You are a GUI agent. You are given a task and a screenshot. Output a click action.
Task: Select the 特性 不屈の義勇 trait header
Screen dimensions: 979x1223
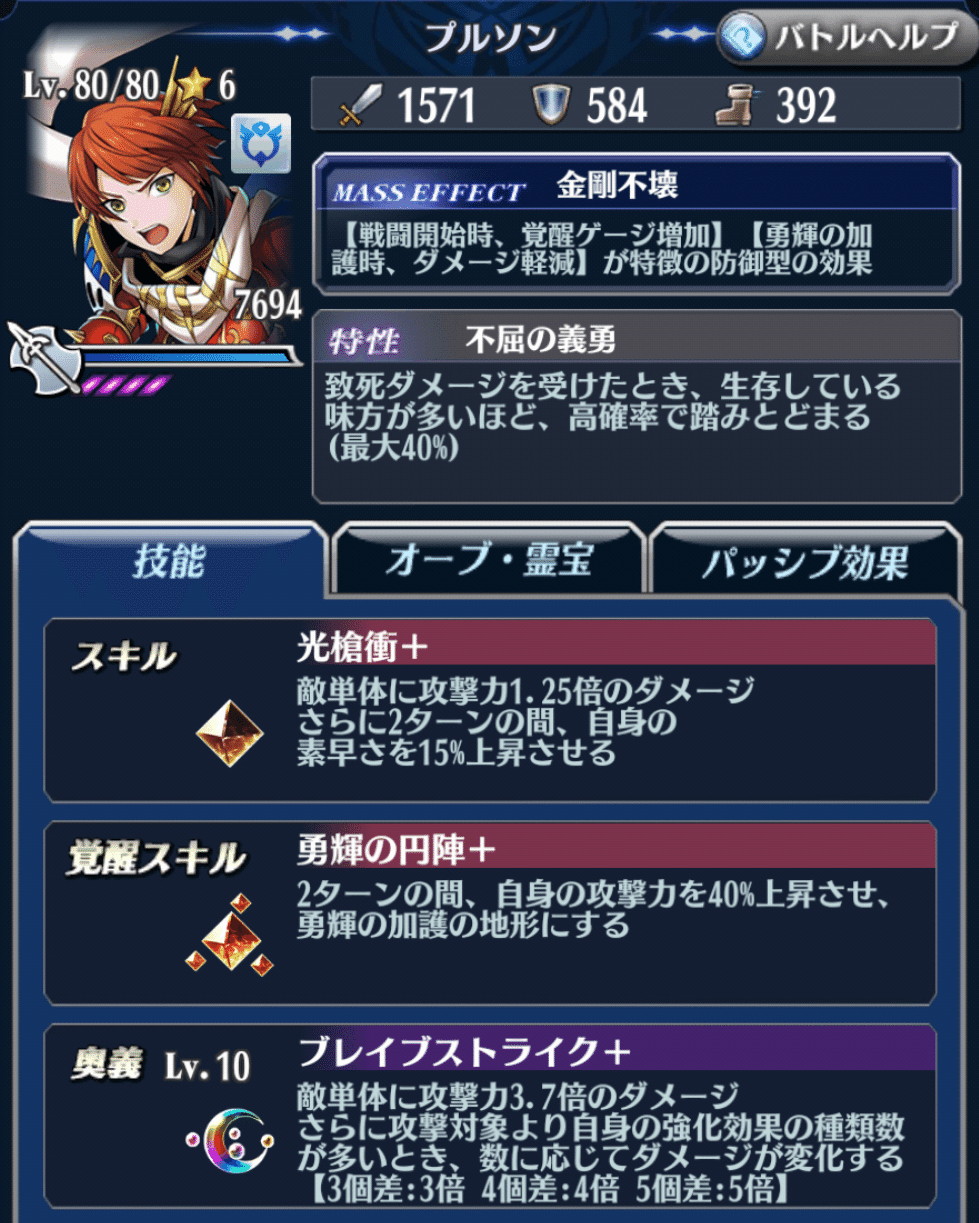[x=637, y=340]
